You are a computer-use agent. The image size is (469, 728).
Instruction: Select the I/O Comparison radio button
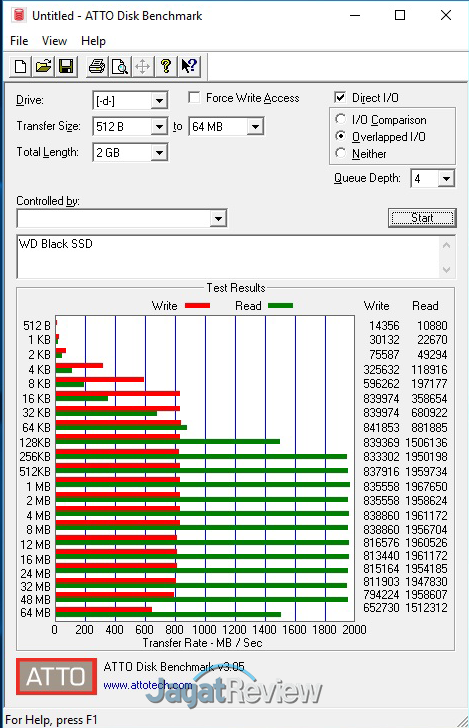coord(340,119)
